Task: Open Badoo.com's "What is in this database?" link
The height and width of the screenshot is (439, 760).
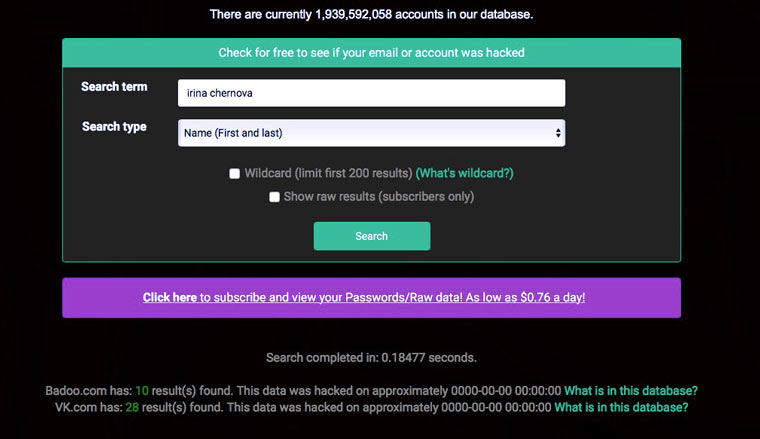Action: (x=630, y=390)
